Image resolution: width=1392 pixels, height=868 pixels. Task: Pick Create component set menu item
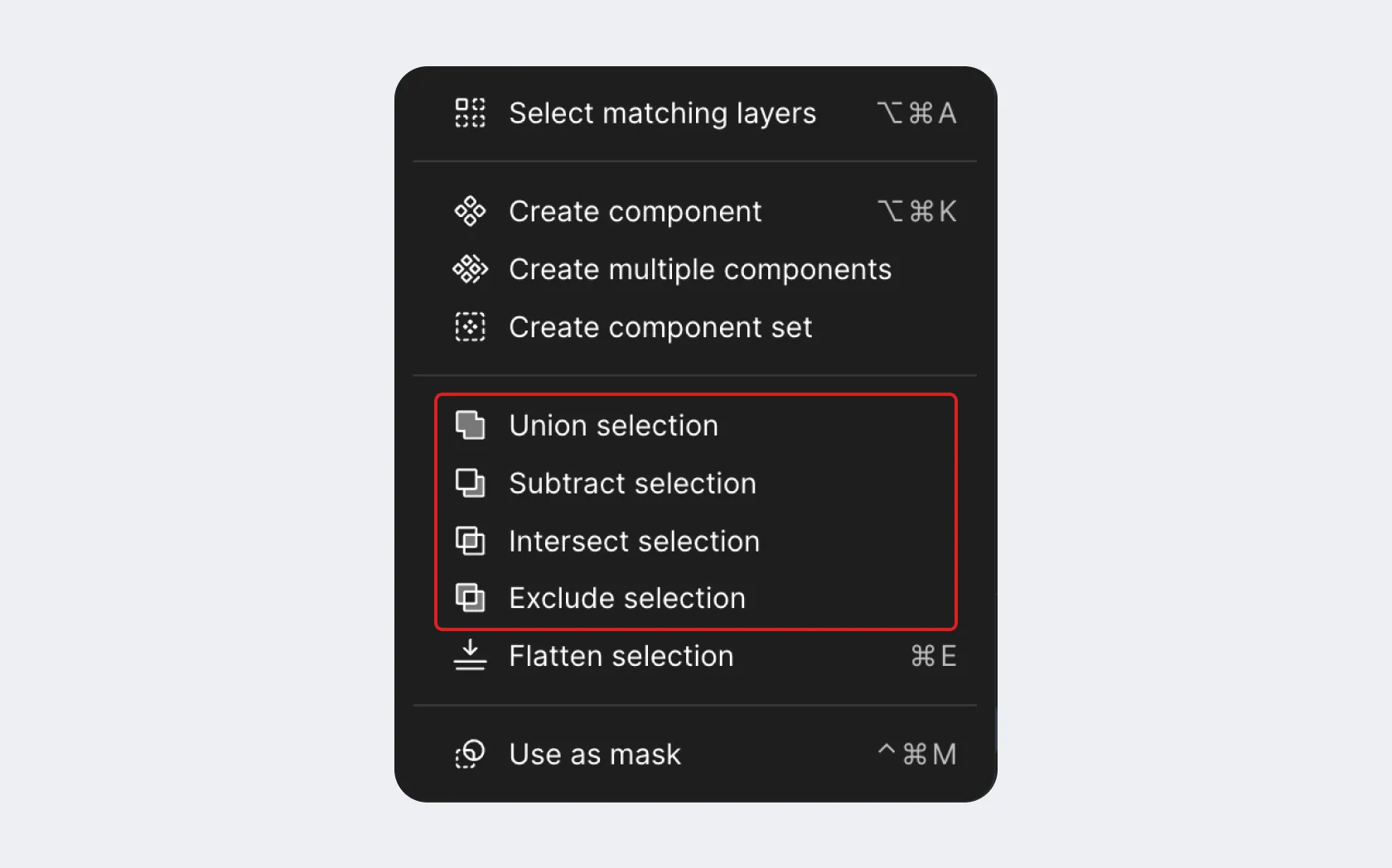(660, 328)
